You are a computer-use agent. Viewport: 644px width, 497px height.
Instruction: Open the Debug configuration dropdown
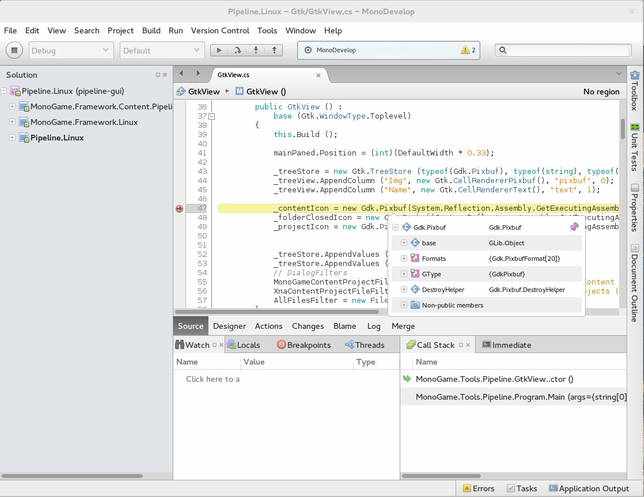71,51
